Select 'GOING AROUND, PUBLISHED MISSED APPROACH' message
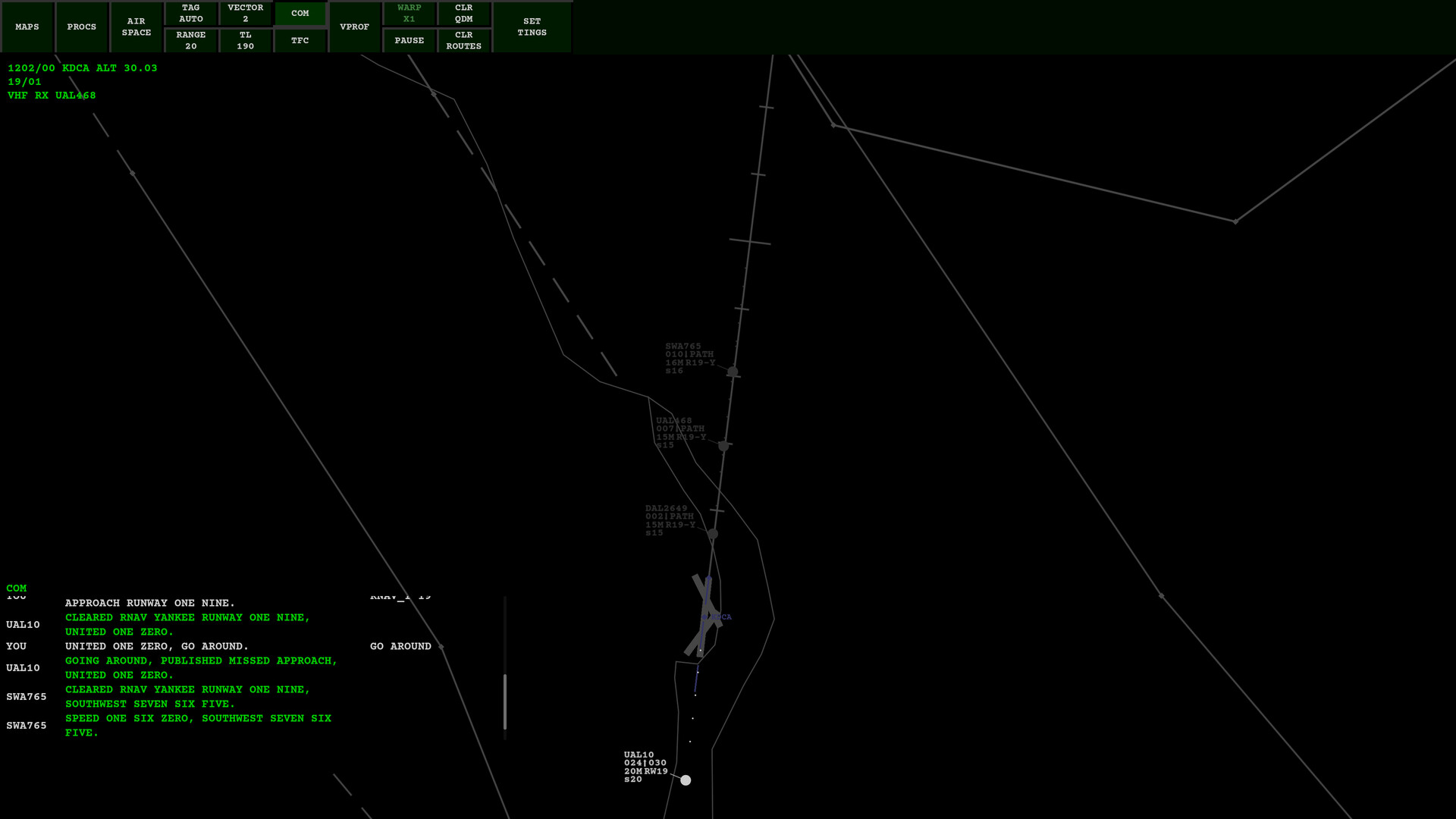The width and height of the screenshot is (1456, 819). [201, 668]
